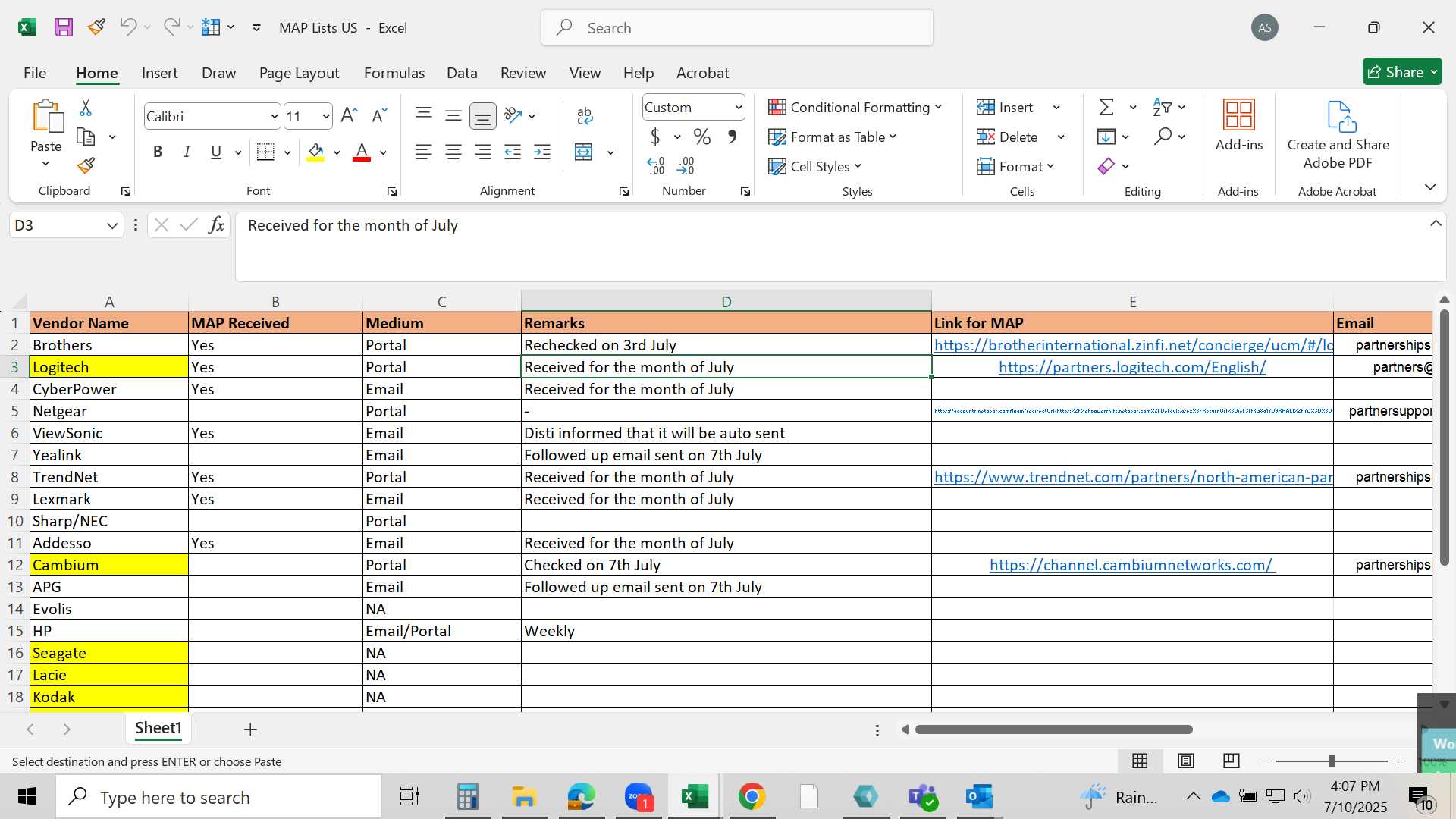Decrease indent of cell contents
1456x819 pixels.
pyautogui.click(x=513, y=152)
